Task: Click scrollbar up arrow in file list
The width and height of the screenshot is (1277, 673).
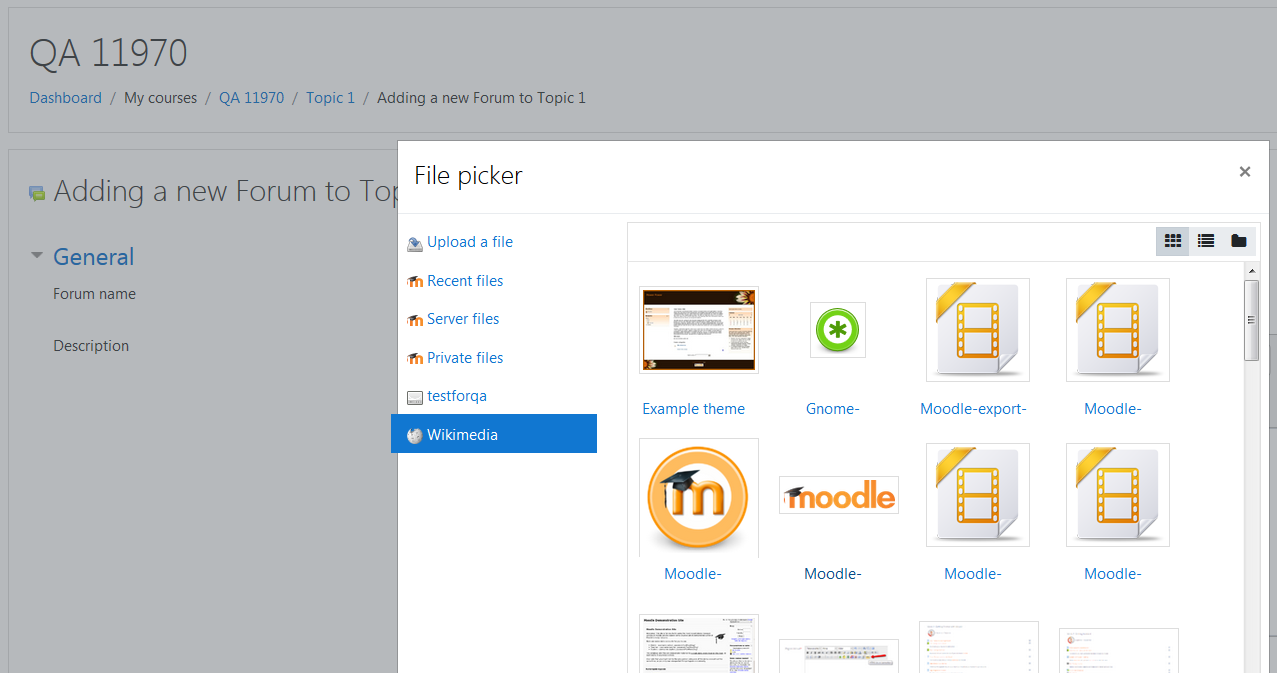Action: [x=1251, y=270]
